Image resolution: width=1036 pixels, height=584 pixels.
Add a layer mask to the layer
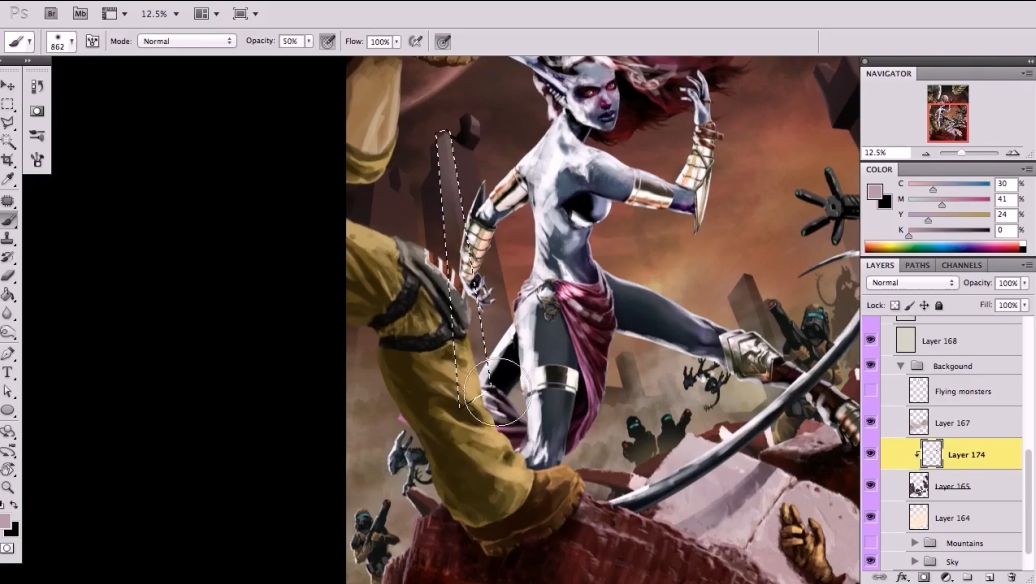(924, 577)
